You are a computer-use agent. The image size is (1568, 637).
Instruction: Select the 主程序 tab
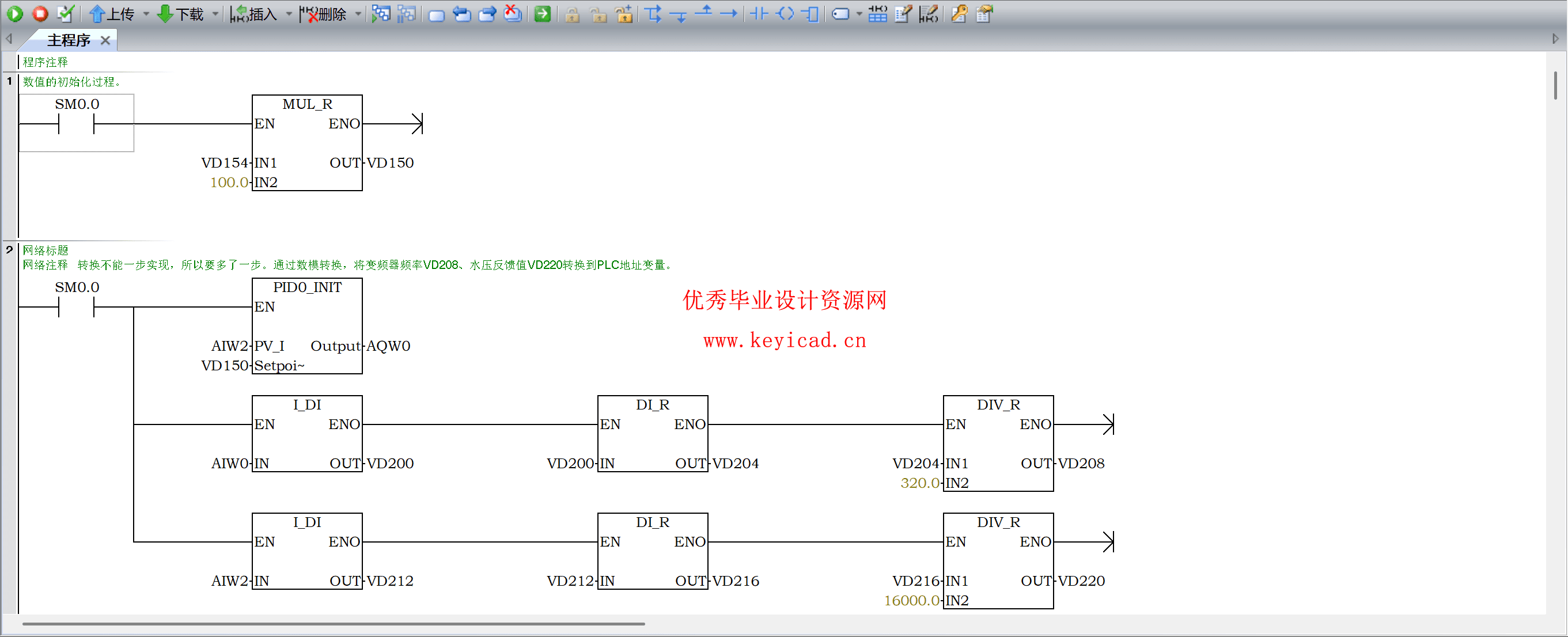pyautogui.click(x=68, y=40)
